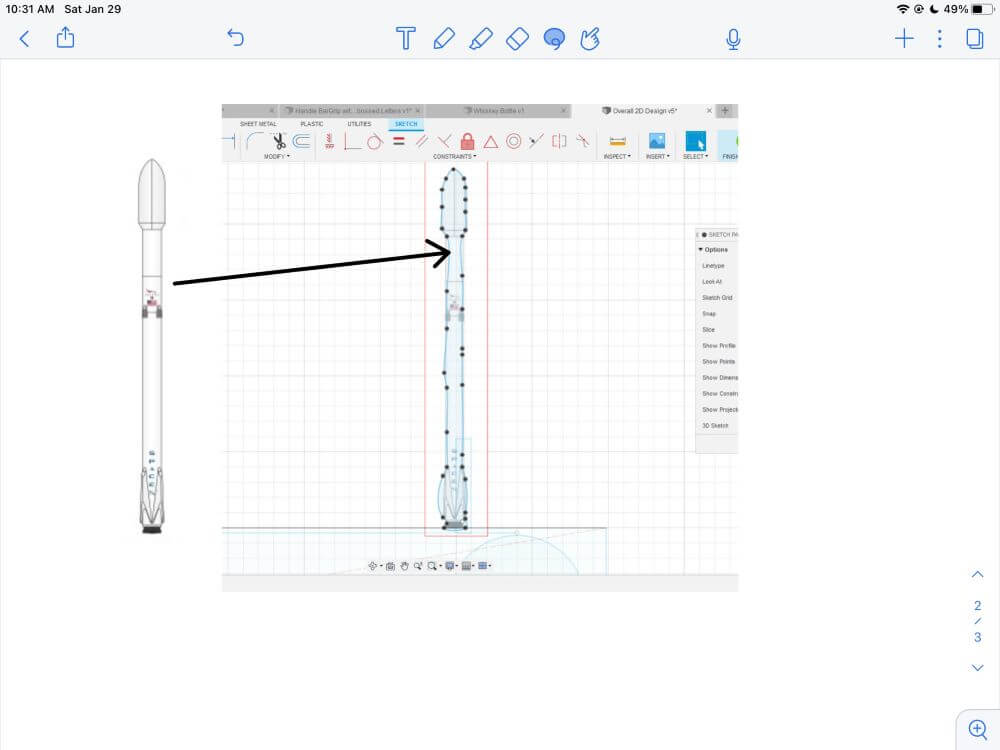
Task: Click Trim scissors icon in Fusion toolbar
Action: point(279,142)
